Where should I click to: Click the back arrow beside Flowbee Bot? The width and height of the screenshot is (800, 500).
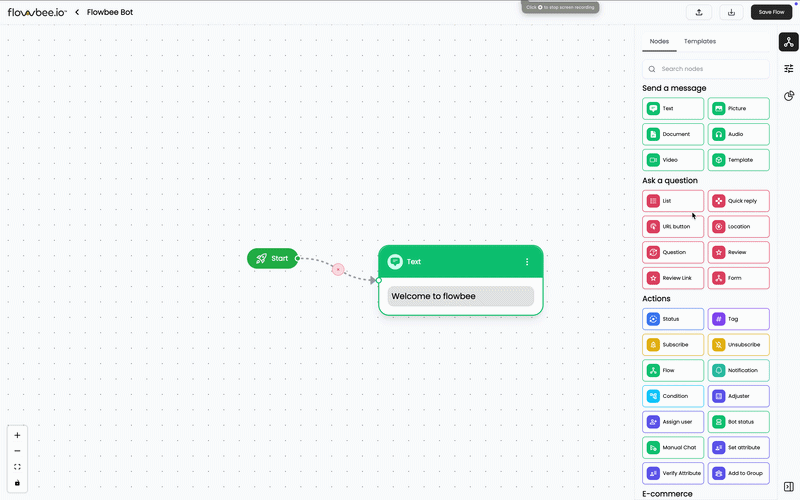click(77, 12)
